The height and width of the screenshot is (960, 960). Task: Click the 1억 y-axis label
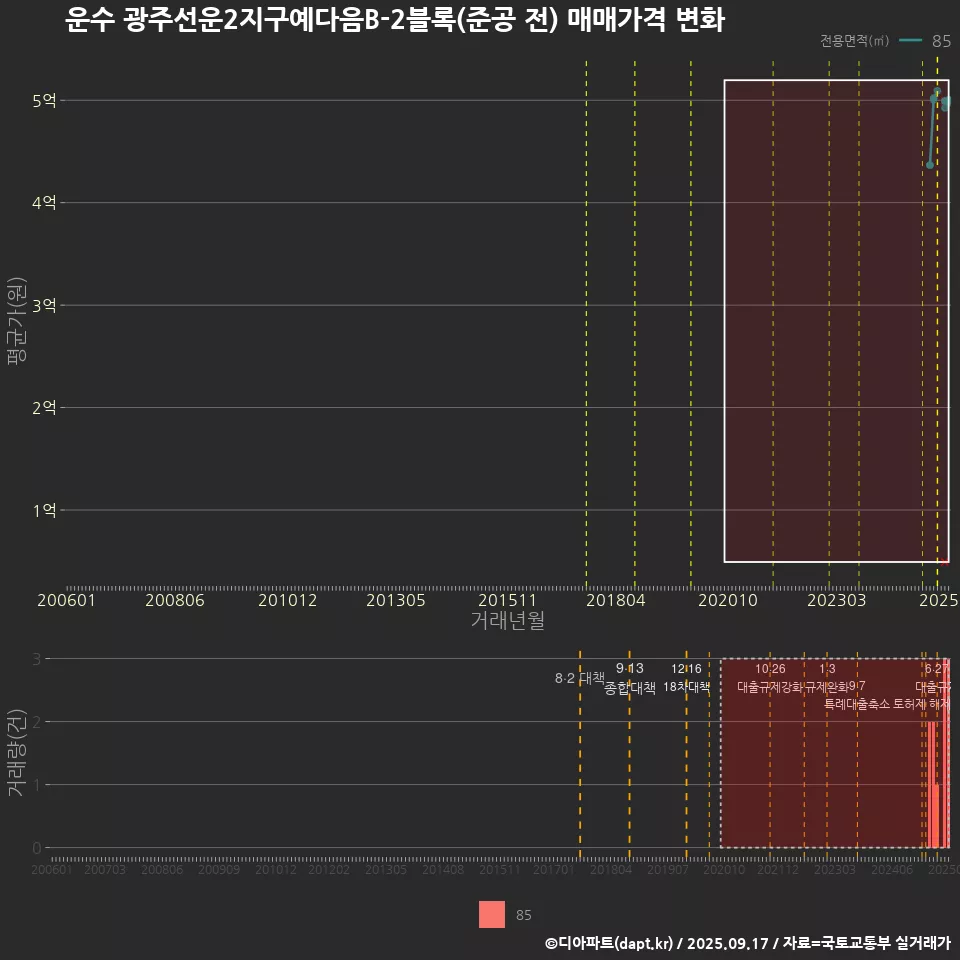pyautogui.click(x=44, y=510)
